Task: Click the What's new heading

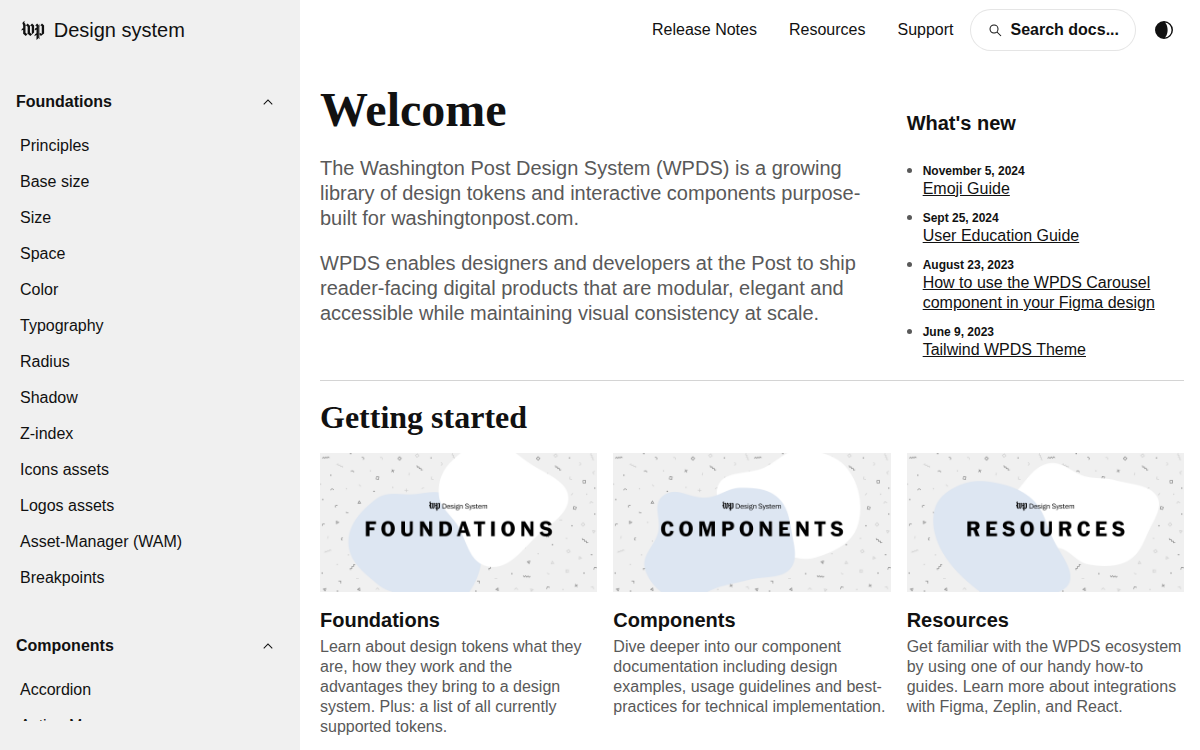Action: pyautogui.click(x=961, y=123)
